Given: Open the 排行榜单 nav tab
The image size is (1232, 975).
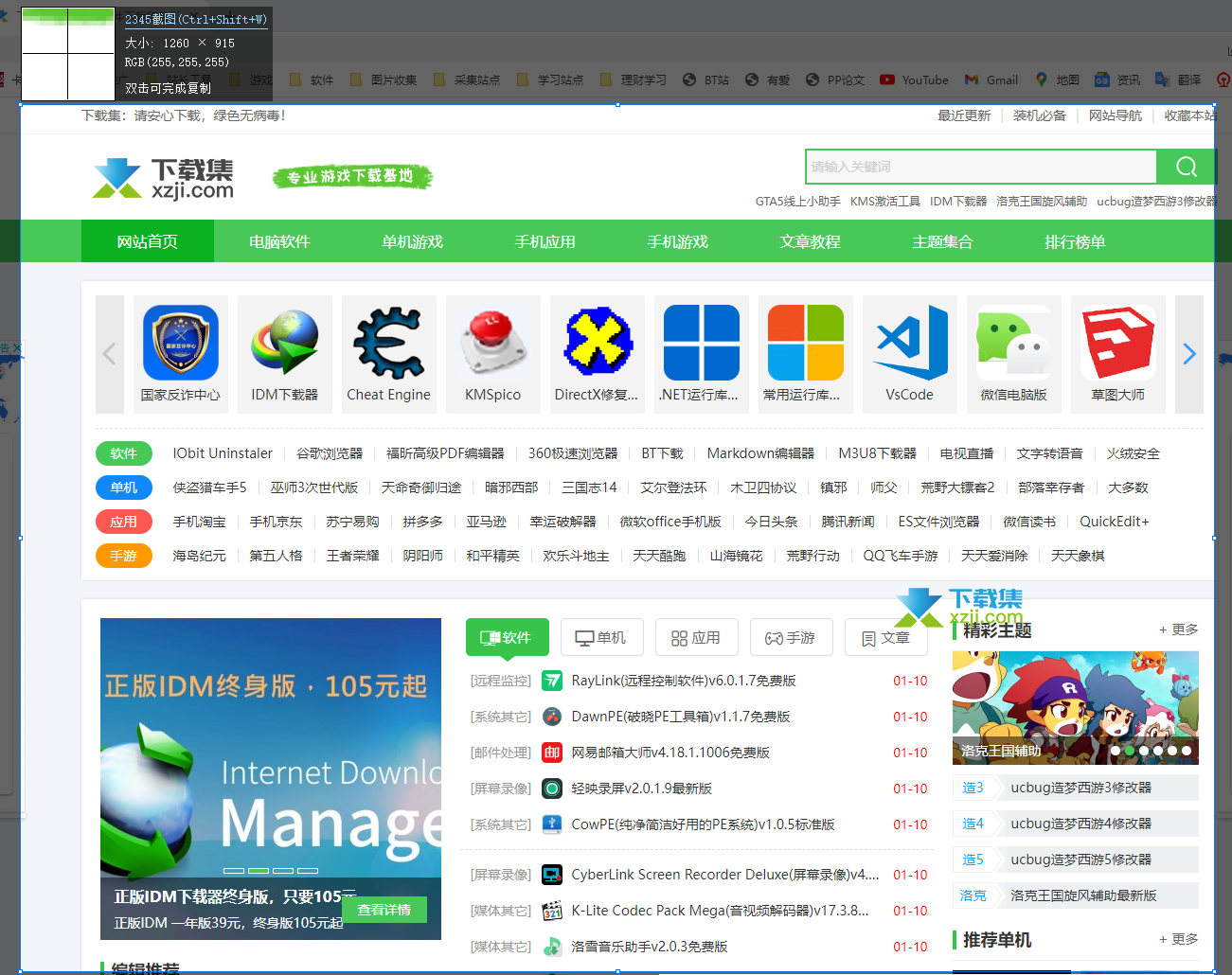Looking at the screenshot, I should tap(1076, 241).
